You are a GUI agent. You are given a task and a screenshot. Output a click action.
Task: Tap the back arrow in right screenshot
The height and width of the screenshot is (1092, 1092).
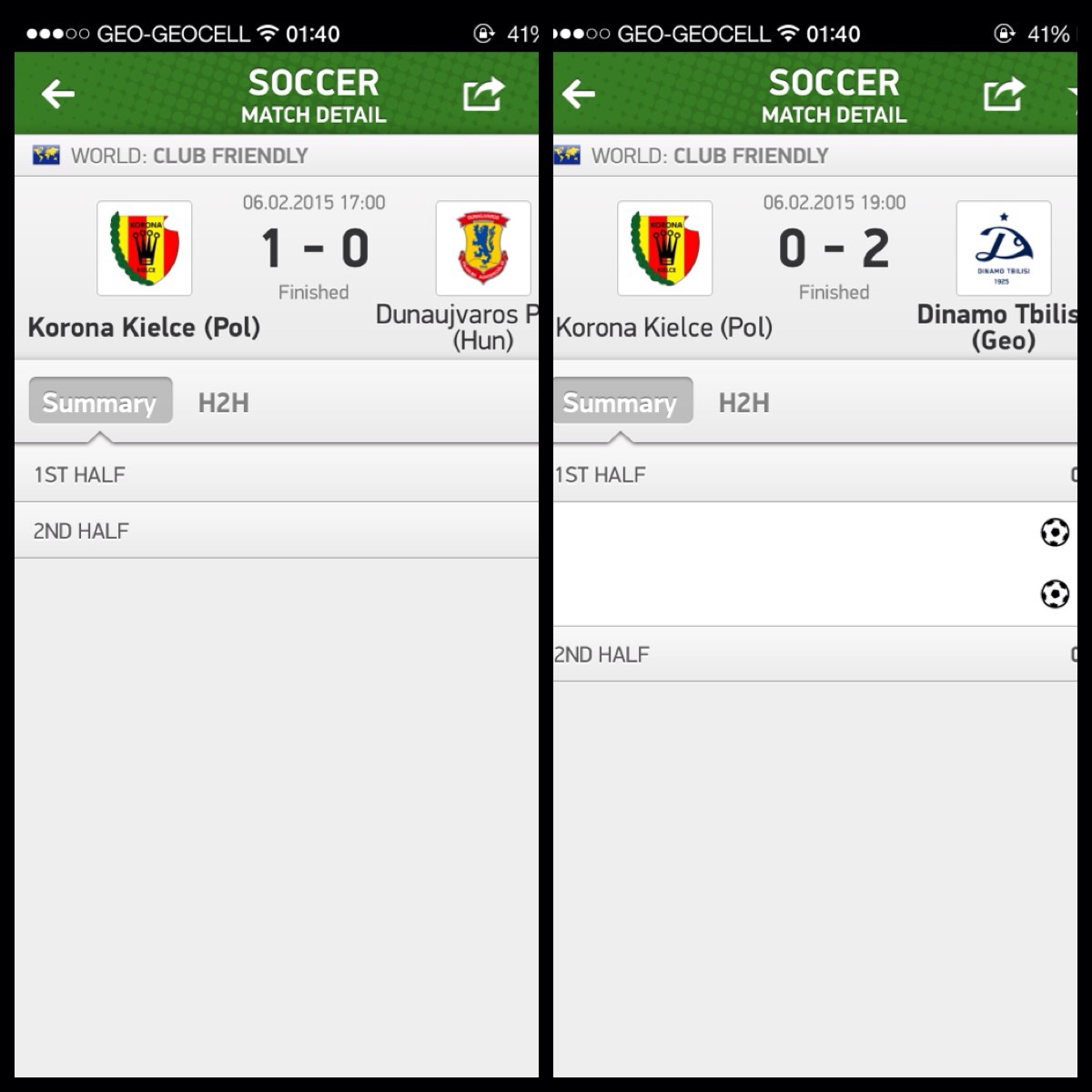pos(579,94)
